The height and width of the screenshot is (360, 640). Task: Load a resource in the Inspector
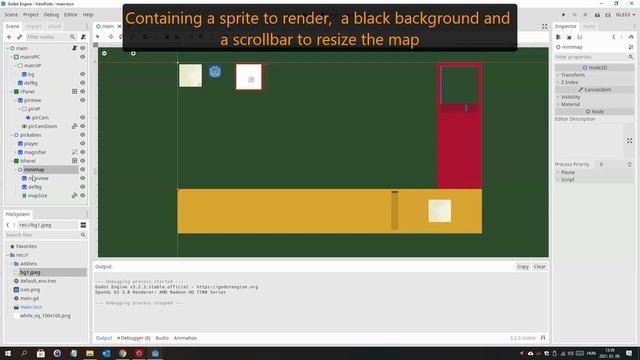click(569, 37)
